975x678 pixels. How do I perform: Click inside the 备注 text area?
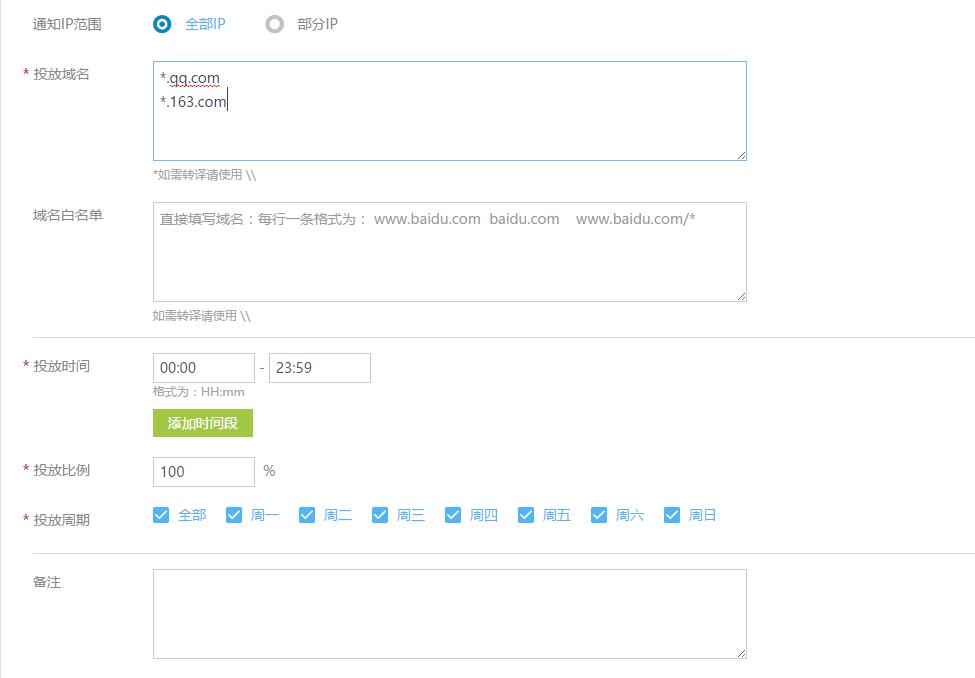click(450, 614)
